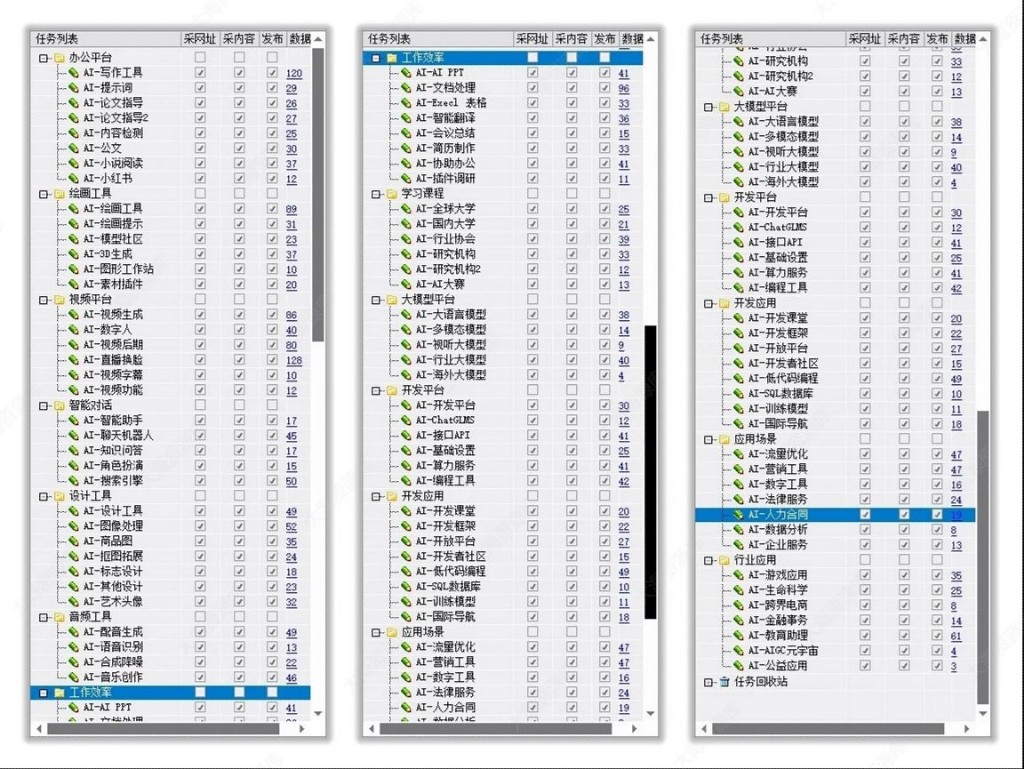
Task: Collapse the 办公平台 tree group
Action: [x=44, y=58]
